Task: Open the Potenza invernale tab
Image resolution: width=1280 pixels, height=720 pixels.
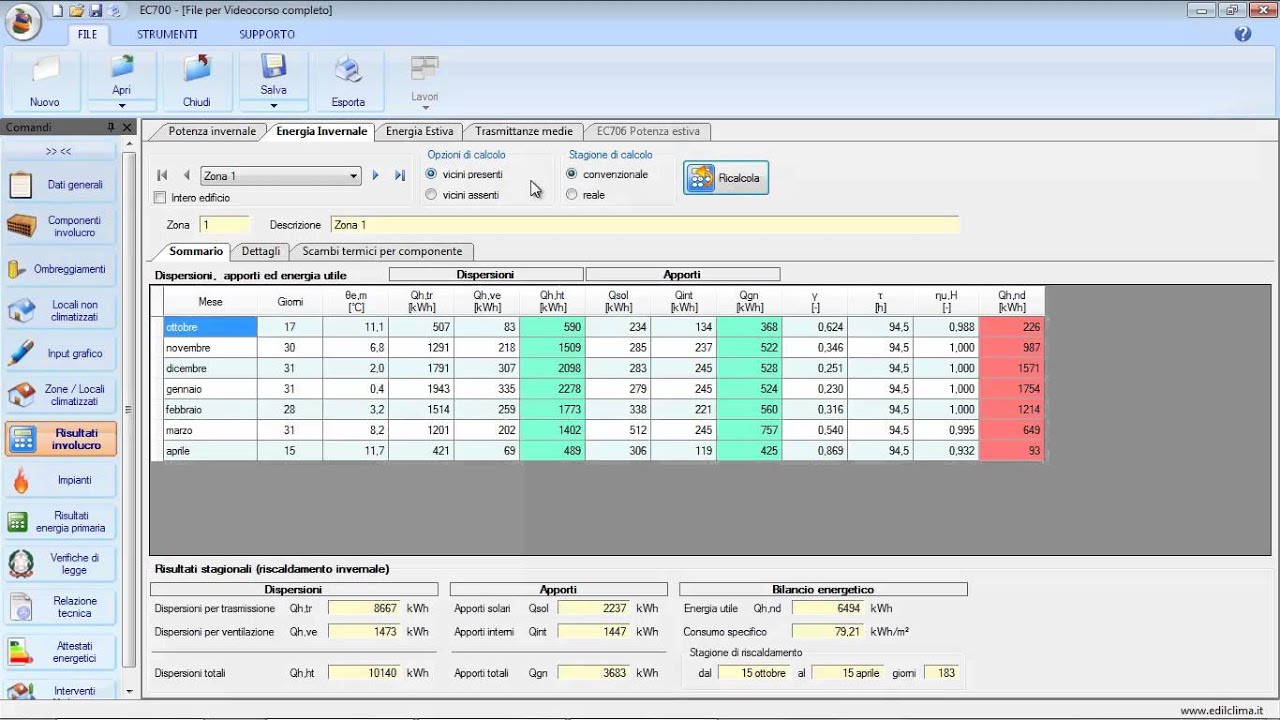Action: (211, 131)
